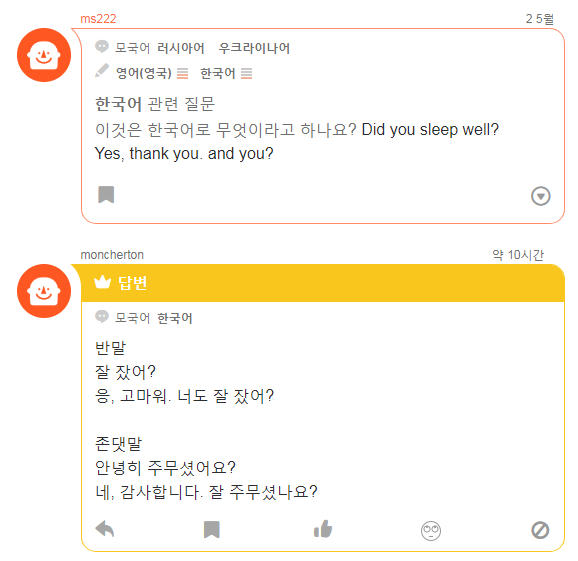Click the yellow 답변 header bar
The image size is (578, 561).
(x=323, y=283)
